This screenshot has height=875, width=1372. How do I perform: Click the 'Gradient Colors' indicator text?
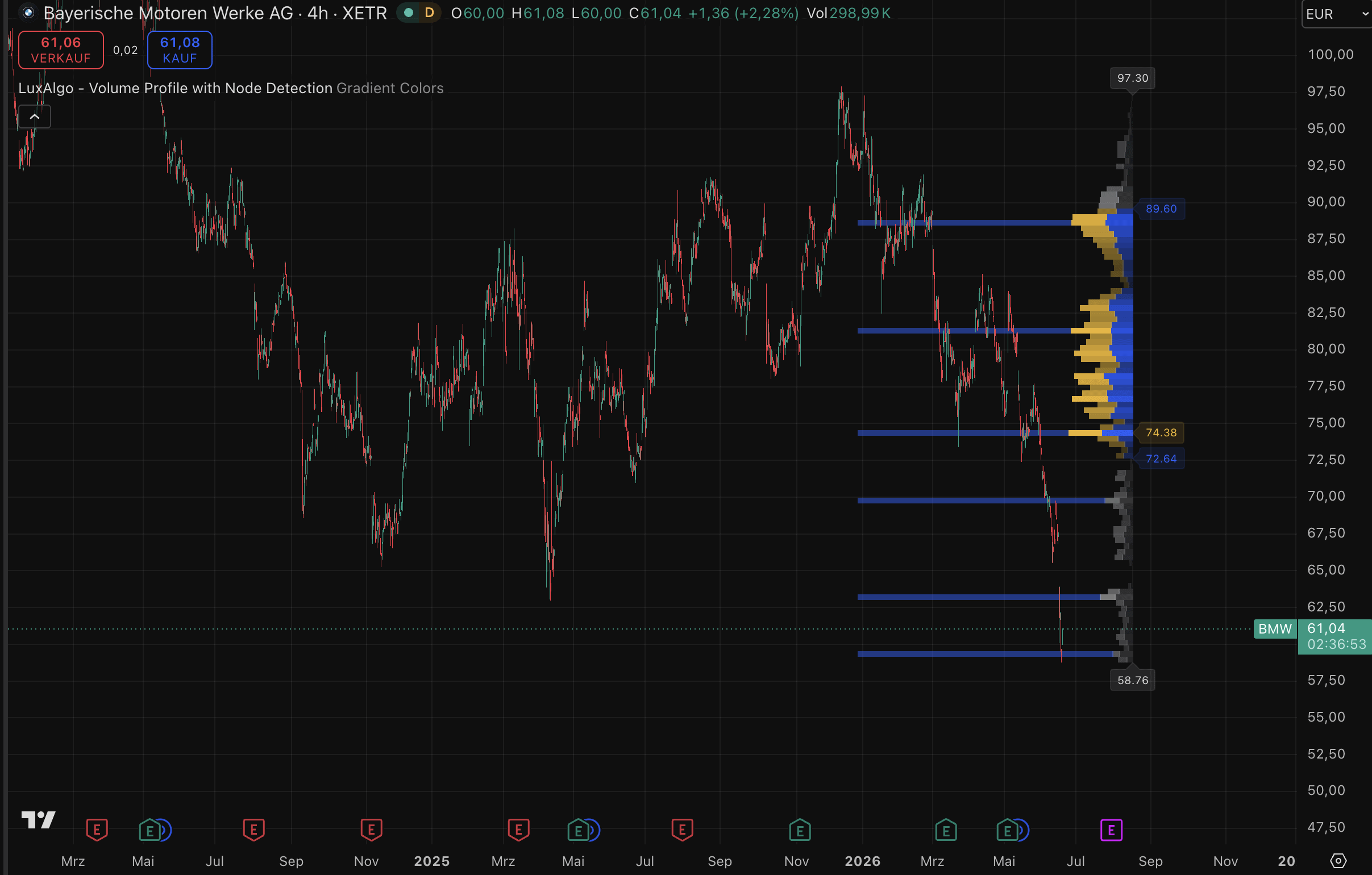coord(390,88)
